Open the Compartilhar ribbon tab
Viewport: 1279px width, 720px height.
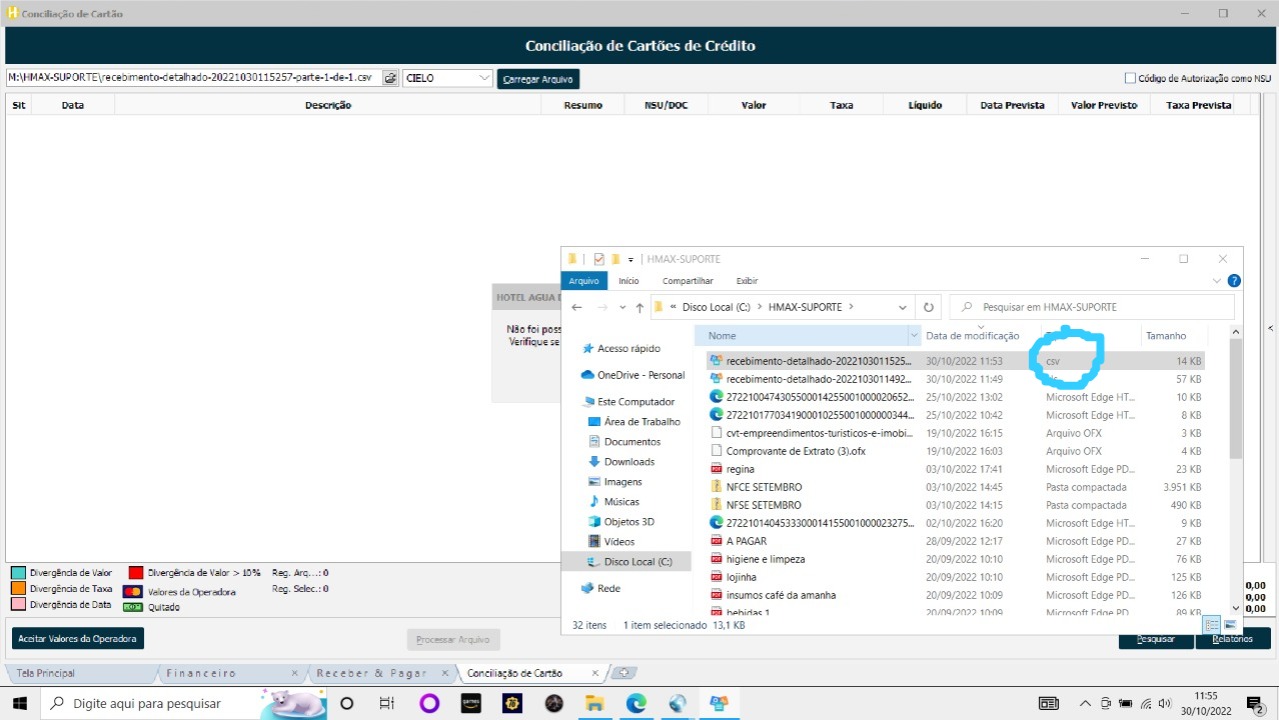click(x=688, y=281)
